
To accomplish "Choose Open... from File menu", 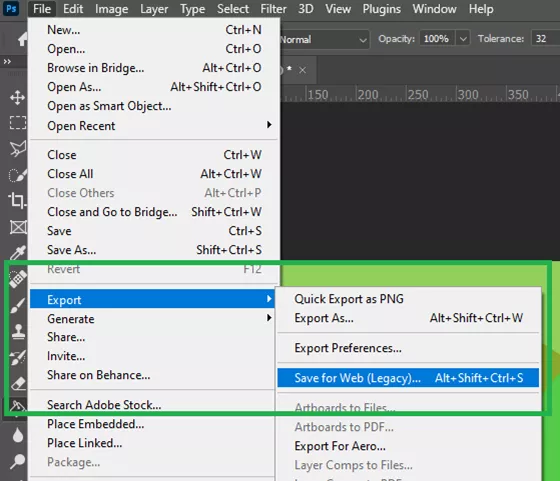I will click(154, 49).
